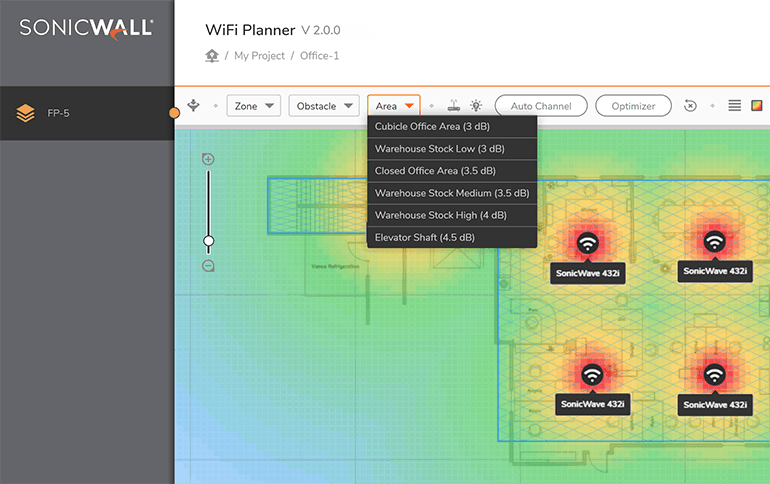770x484 pixels.
Task: Click the router device icon in the toolbar
Action: (x=454, y=106)
